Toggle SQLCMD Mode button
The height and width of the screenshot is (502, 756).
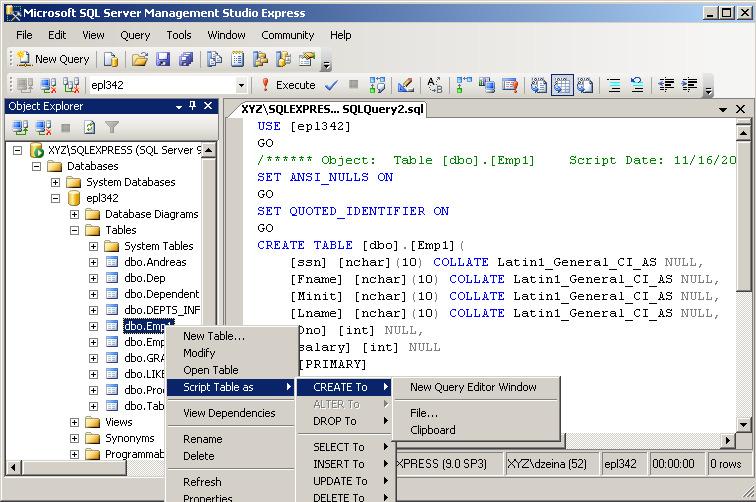pos(510,85)
